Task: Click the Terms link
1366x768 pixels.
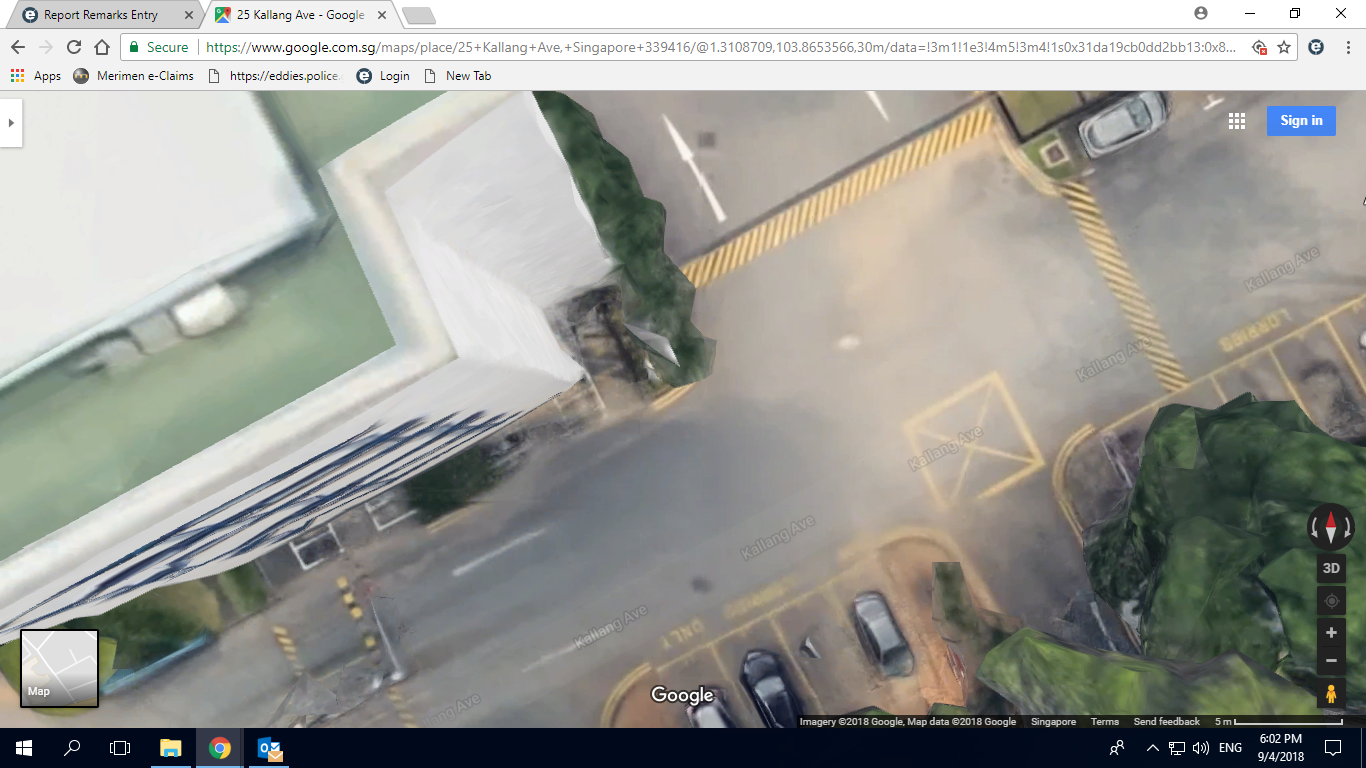Action: 1104,722
